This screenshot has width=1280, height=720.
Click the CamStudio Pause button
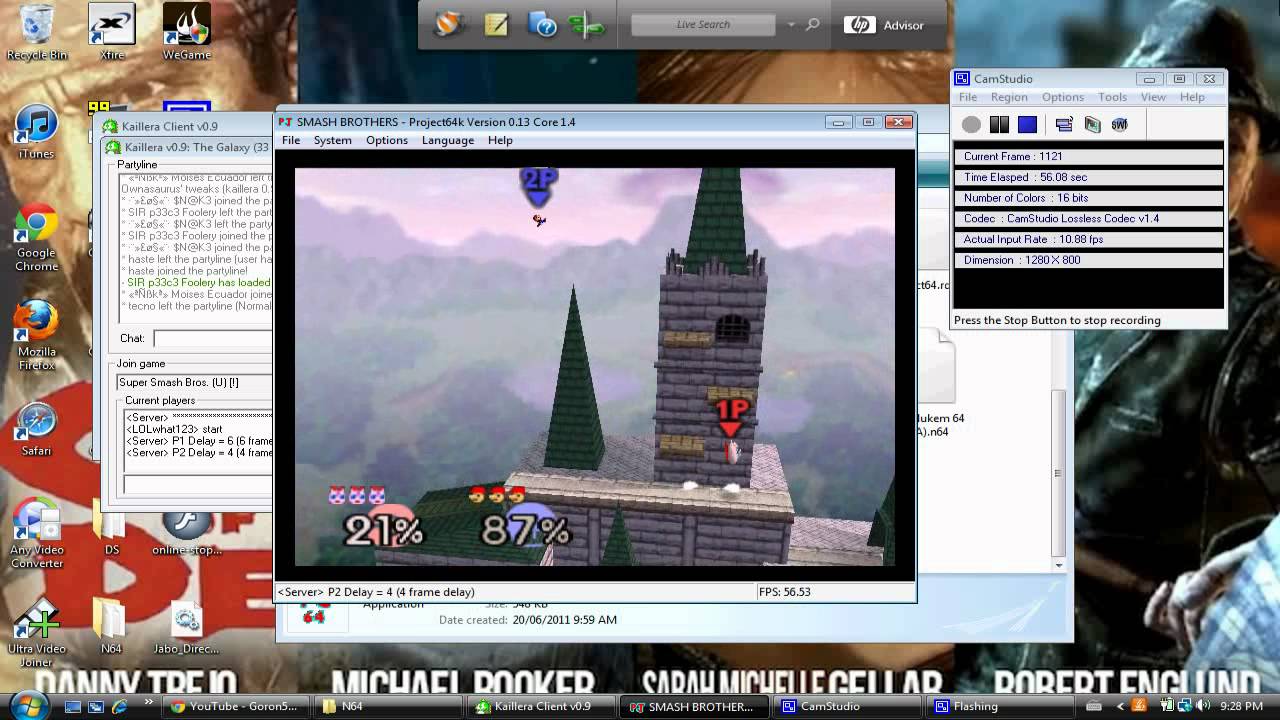[999, 124]
